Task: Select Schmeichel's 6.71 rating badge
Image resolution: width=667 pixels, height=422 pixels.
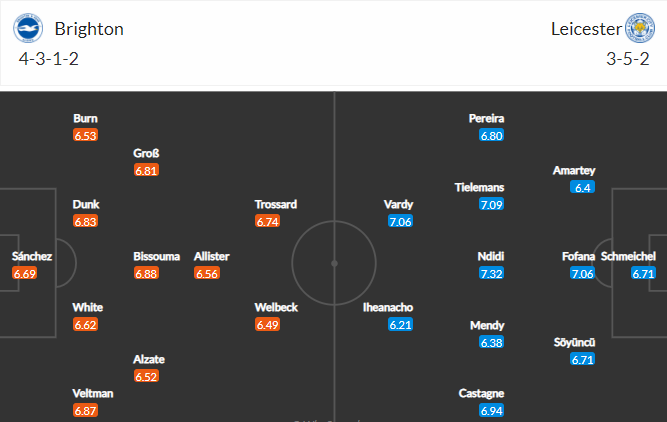Action: click(x=643, y=273)
